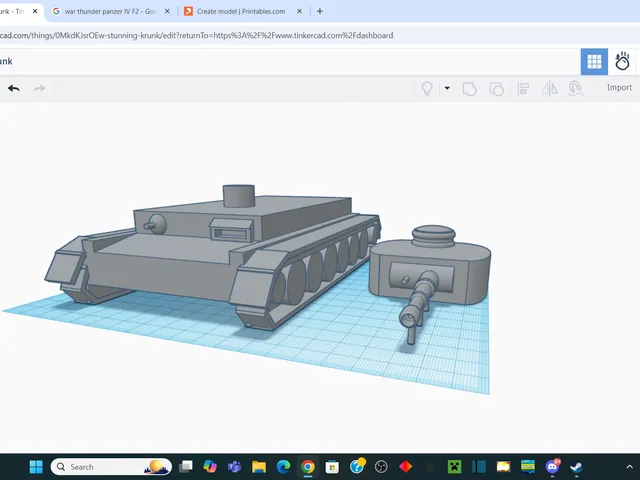Click the Group shapes icon
This screenshot has height=480, width=640.
point(469,89)
